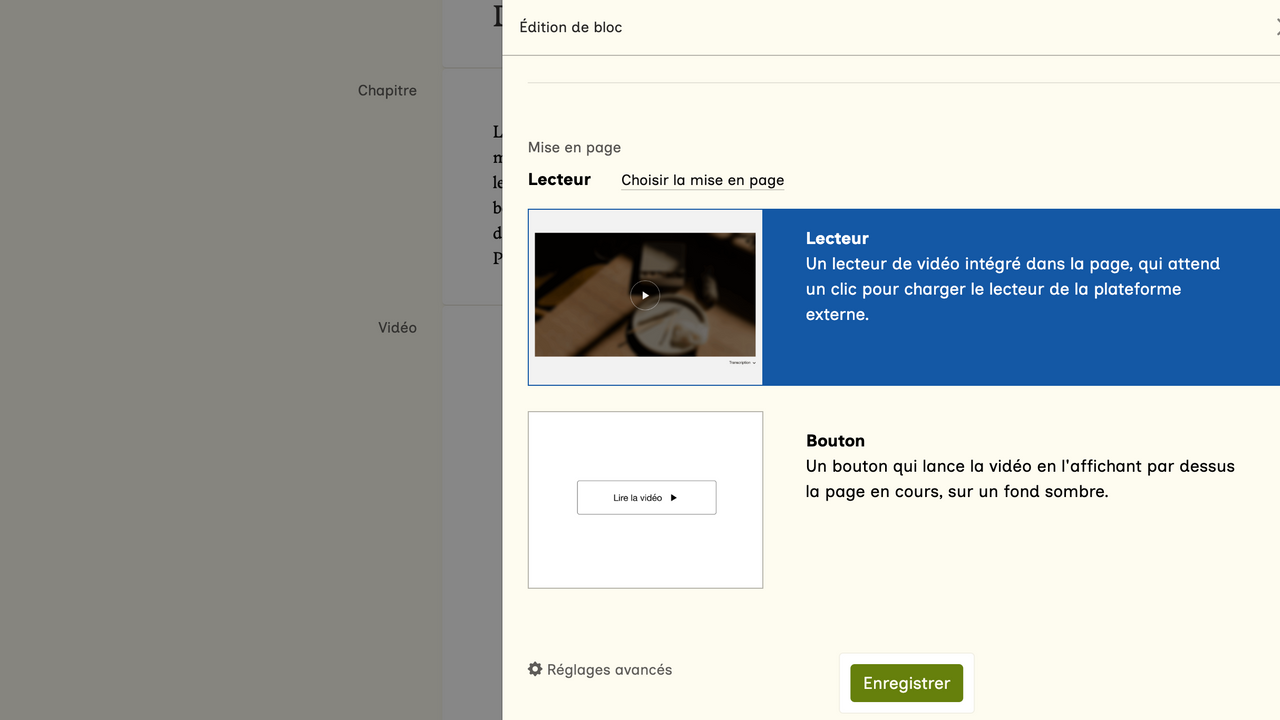
Task: Select the Vidéo block in the page
Action: [x=397, y=327]
